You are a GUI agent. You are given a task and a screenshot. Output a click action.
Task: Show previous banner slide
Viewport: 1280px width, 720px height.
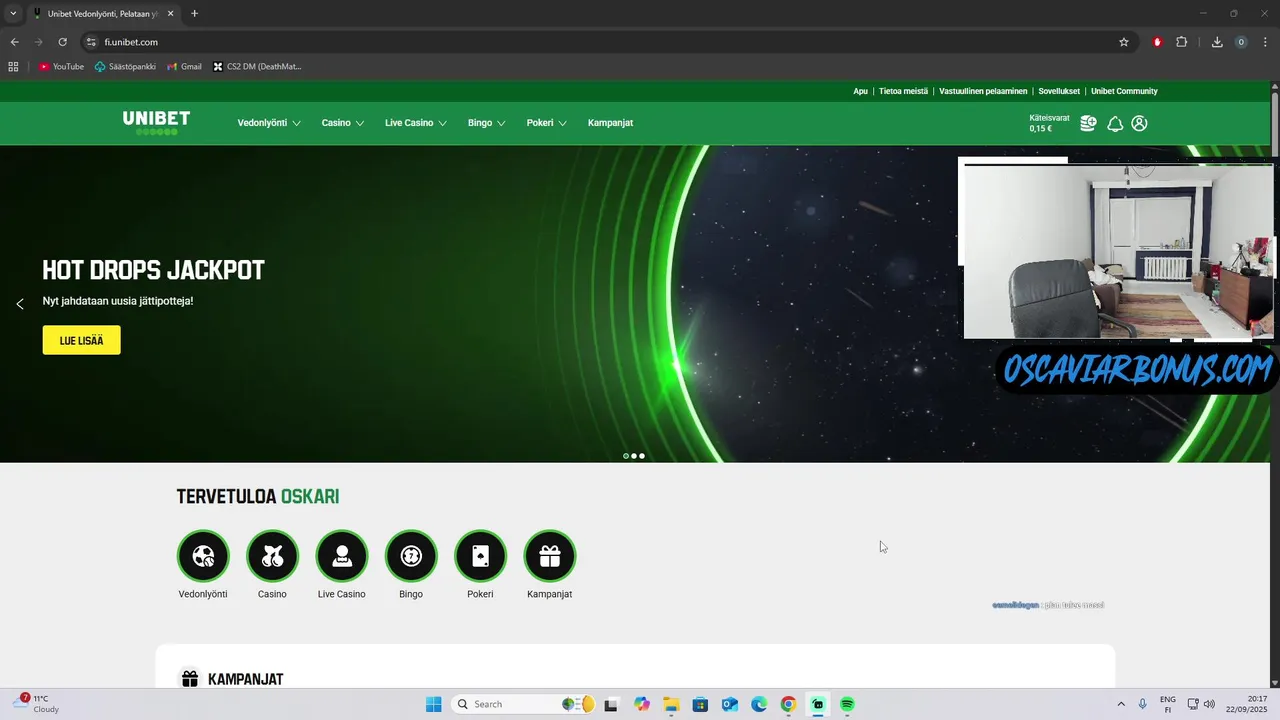[19, 304]
